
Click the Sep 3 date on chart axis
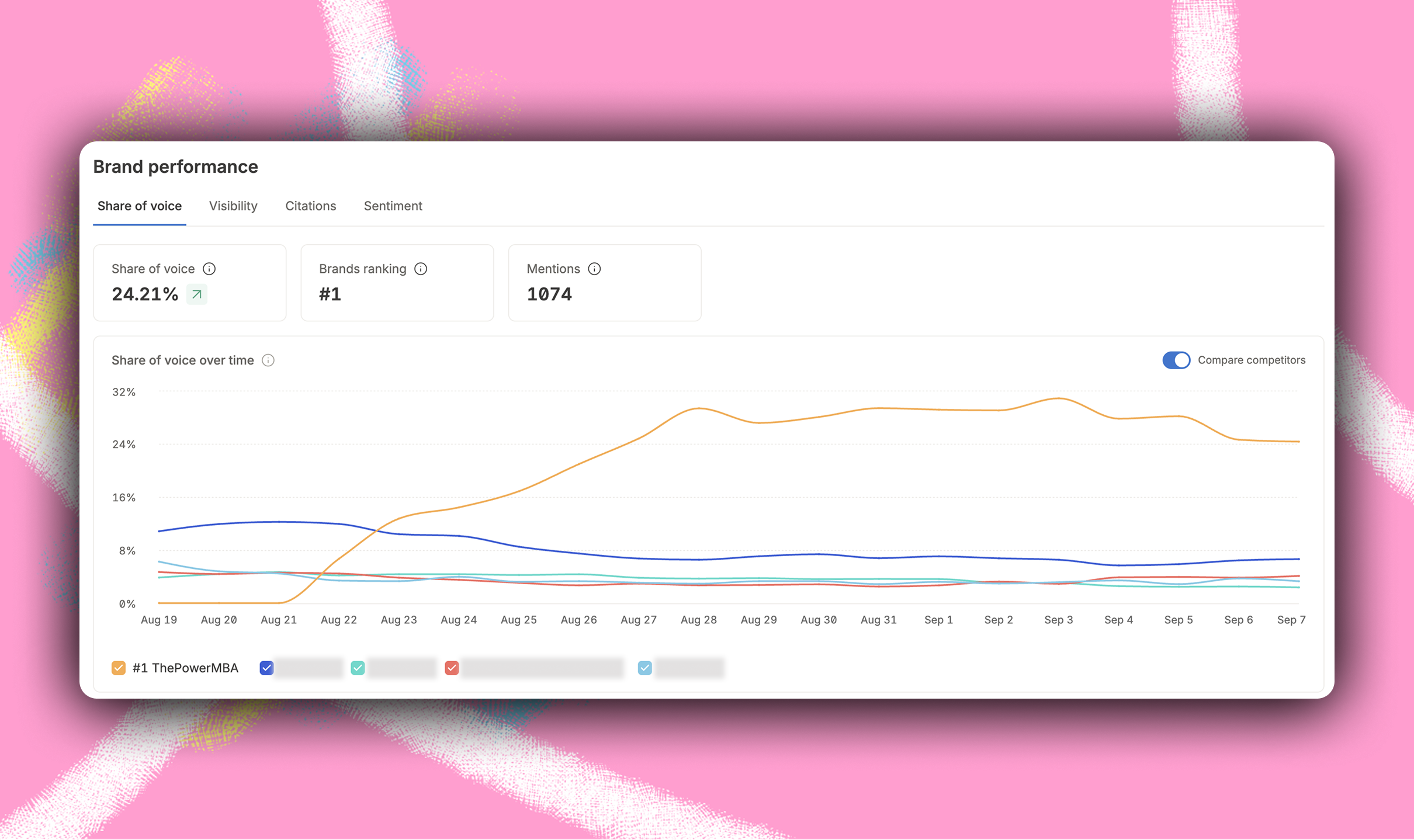[x=1058, y=620]
